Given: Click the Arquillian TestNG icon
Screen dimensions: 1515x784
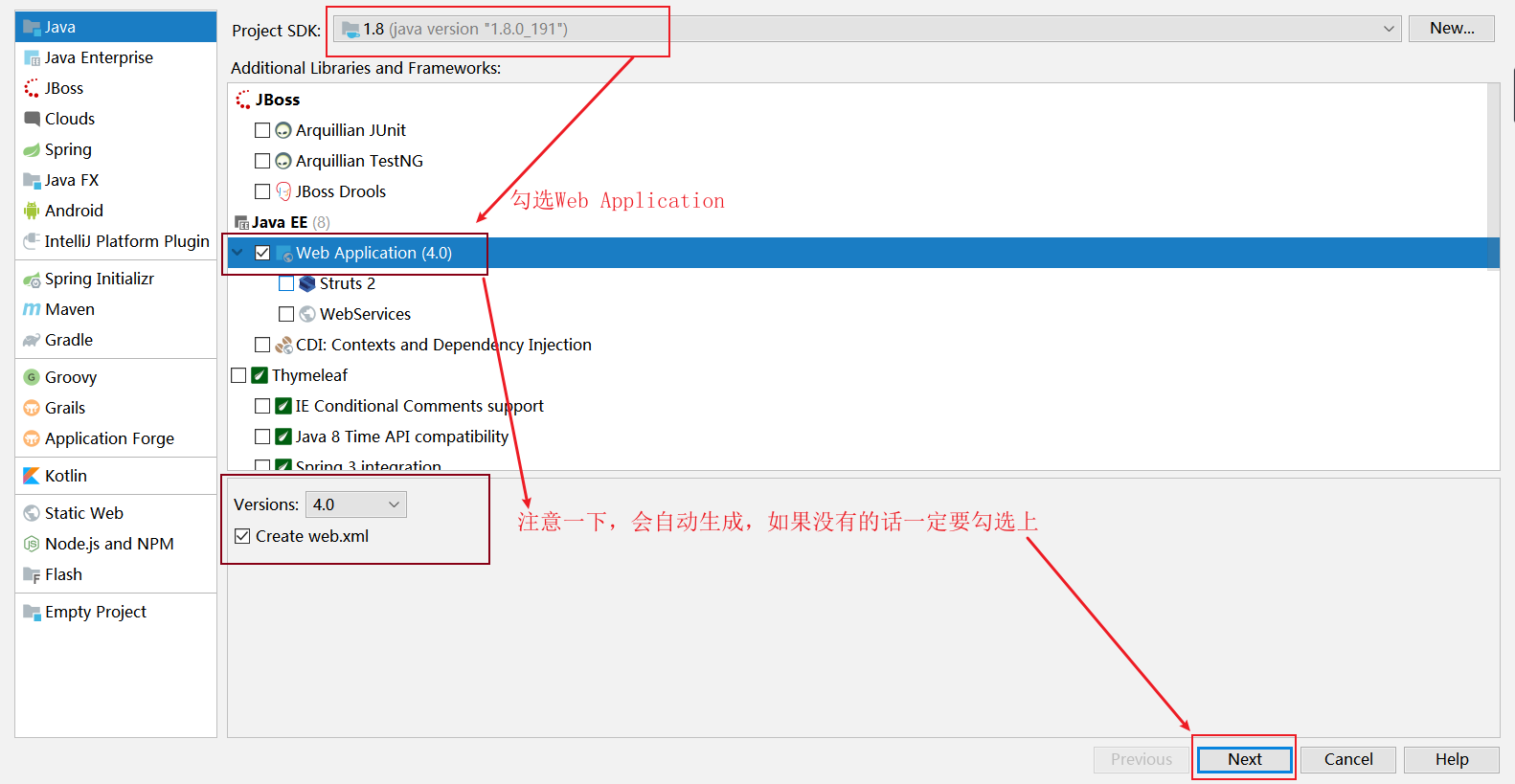Looking at the screenshot, I should [x=283, y=161].
